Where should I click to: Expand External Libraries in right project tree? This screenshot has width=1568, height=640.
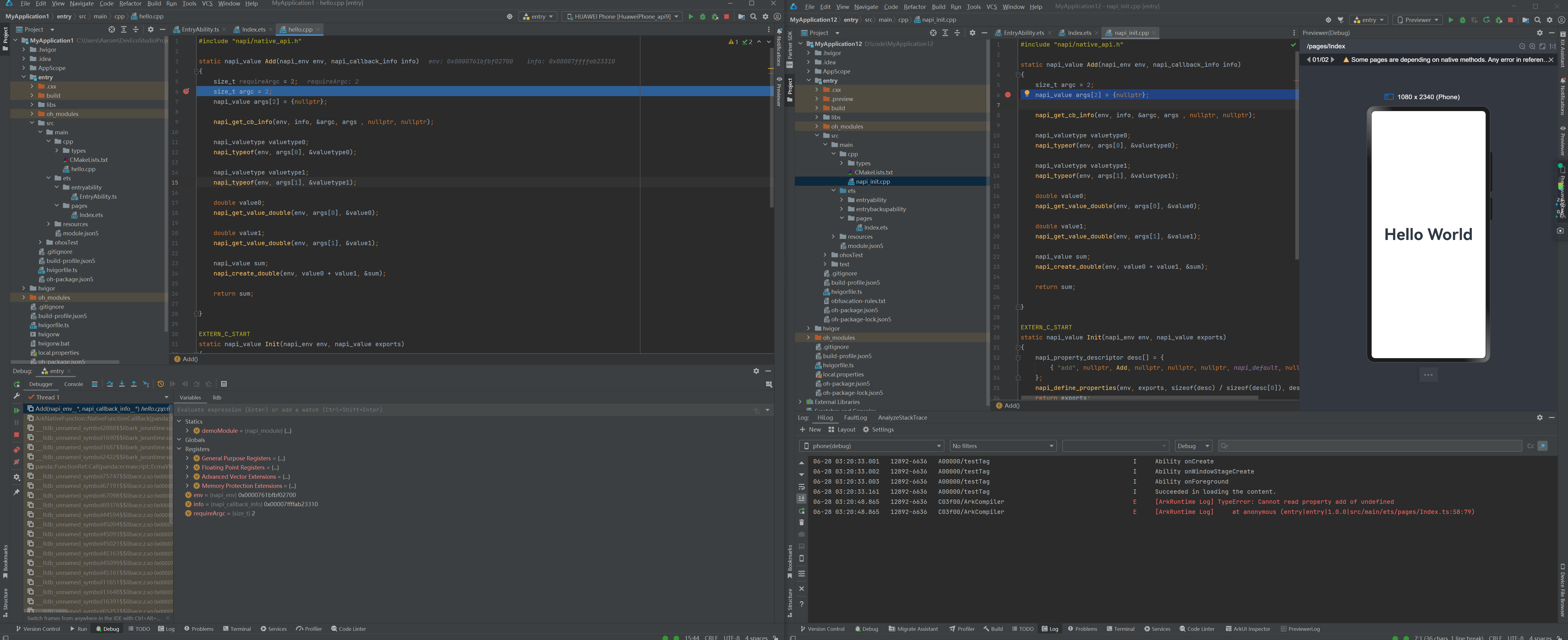800,402
